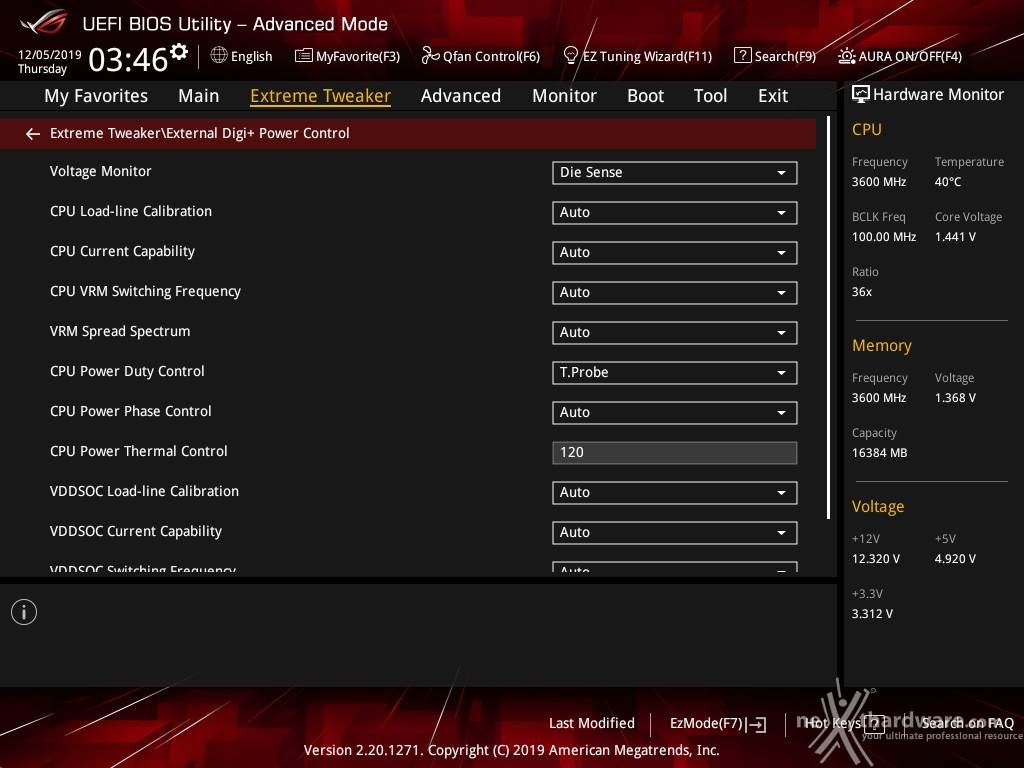Go to Monitor tab
The width and height of the screenshot is (1024, 768).
coord(564,96)
